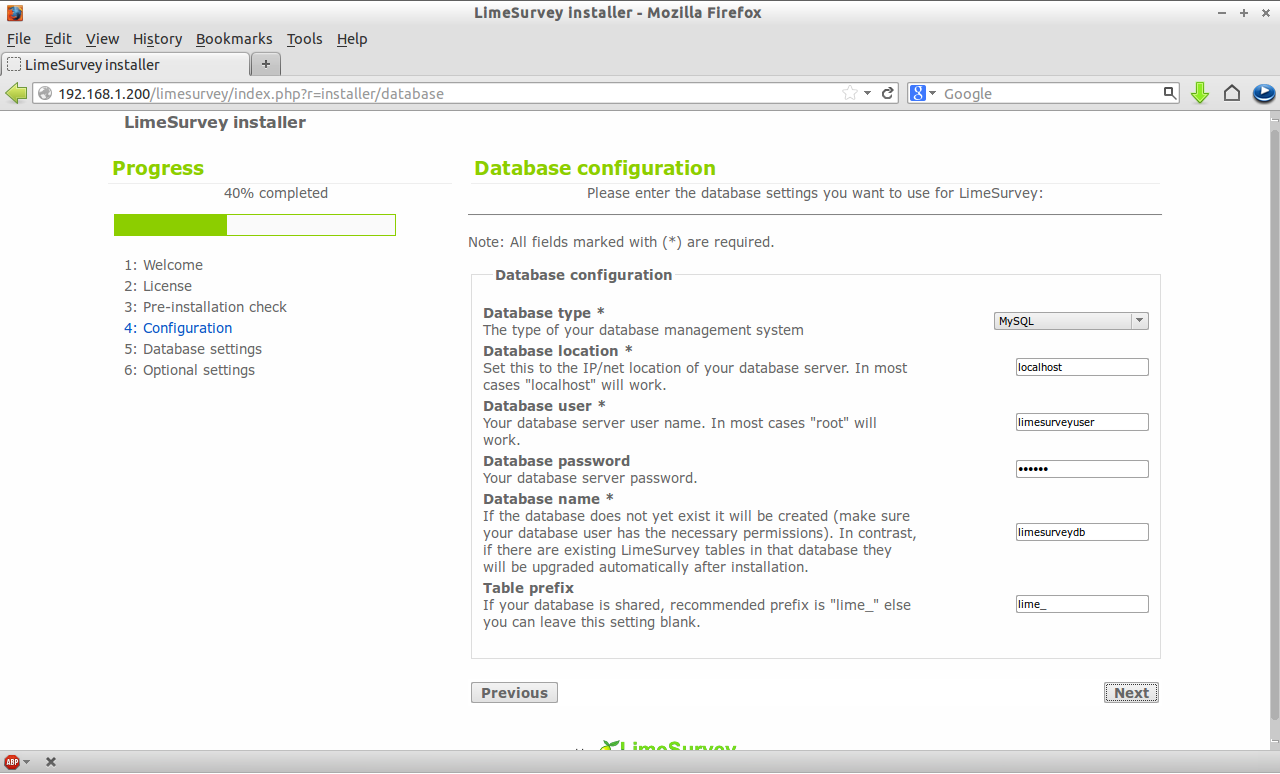Image resolution: width=1280 pixels, height=774 pixels.
Task: Go to the home page icon
Action: pos(1232,93)
